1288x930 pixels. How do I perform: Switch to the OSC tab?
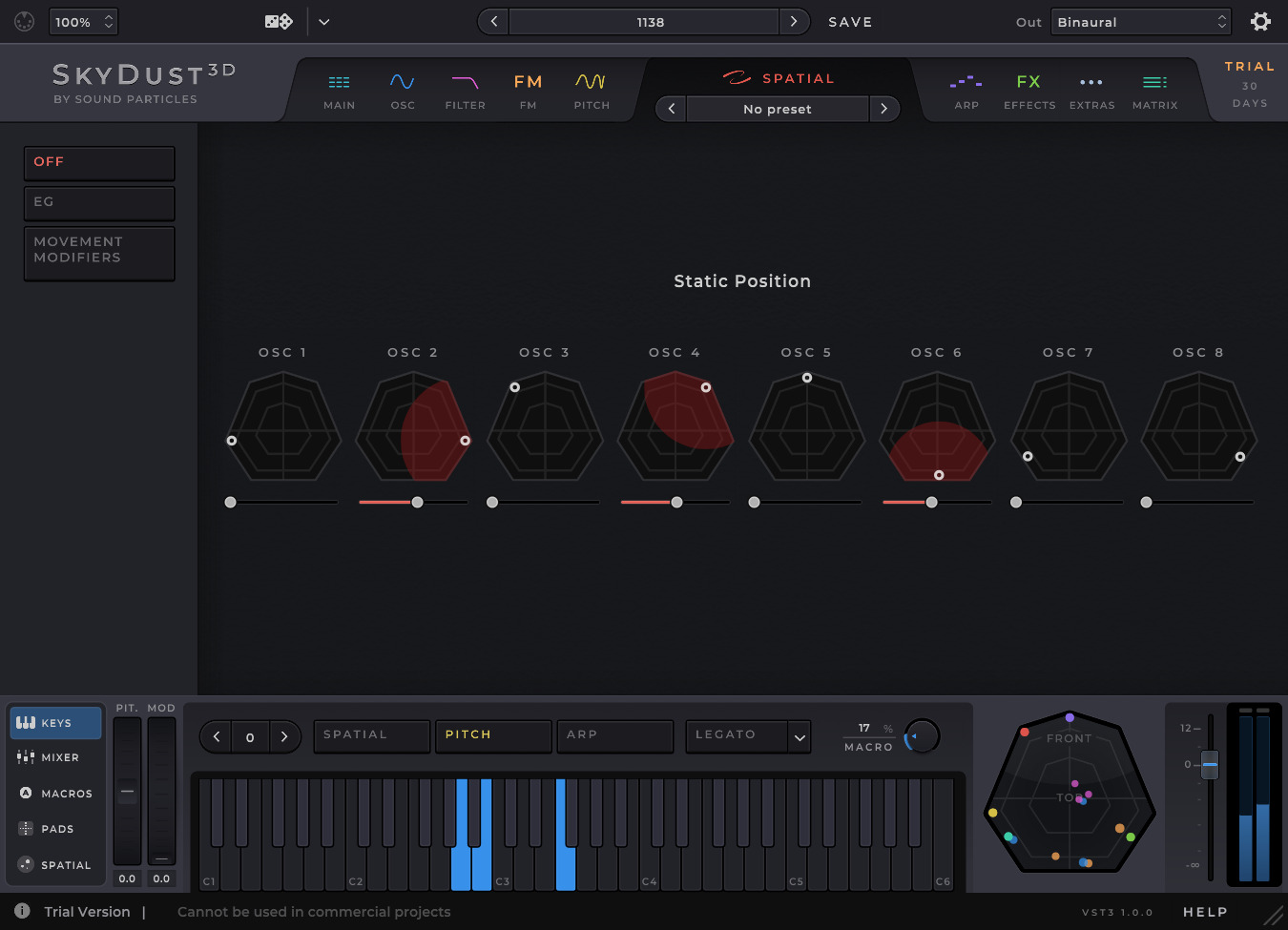point(403,93)
